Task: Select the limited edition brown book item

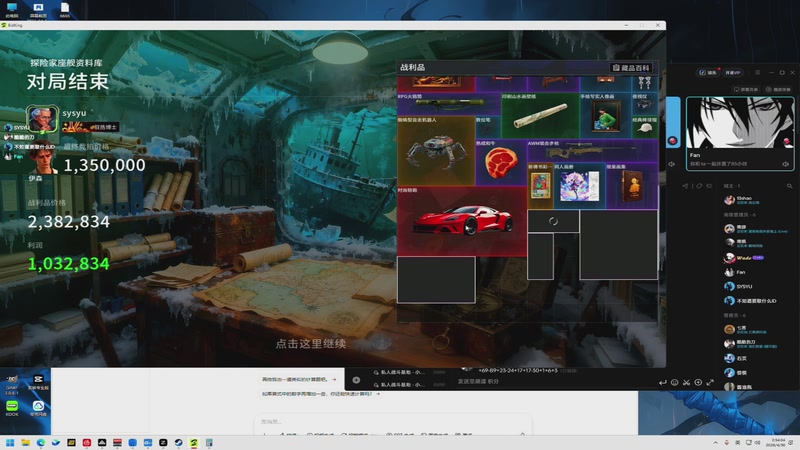Action: [632, 186]
